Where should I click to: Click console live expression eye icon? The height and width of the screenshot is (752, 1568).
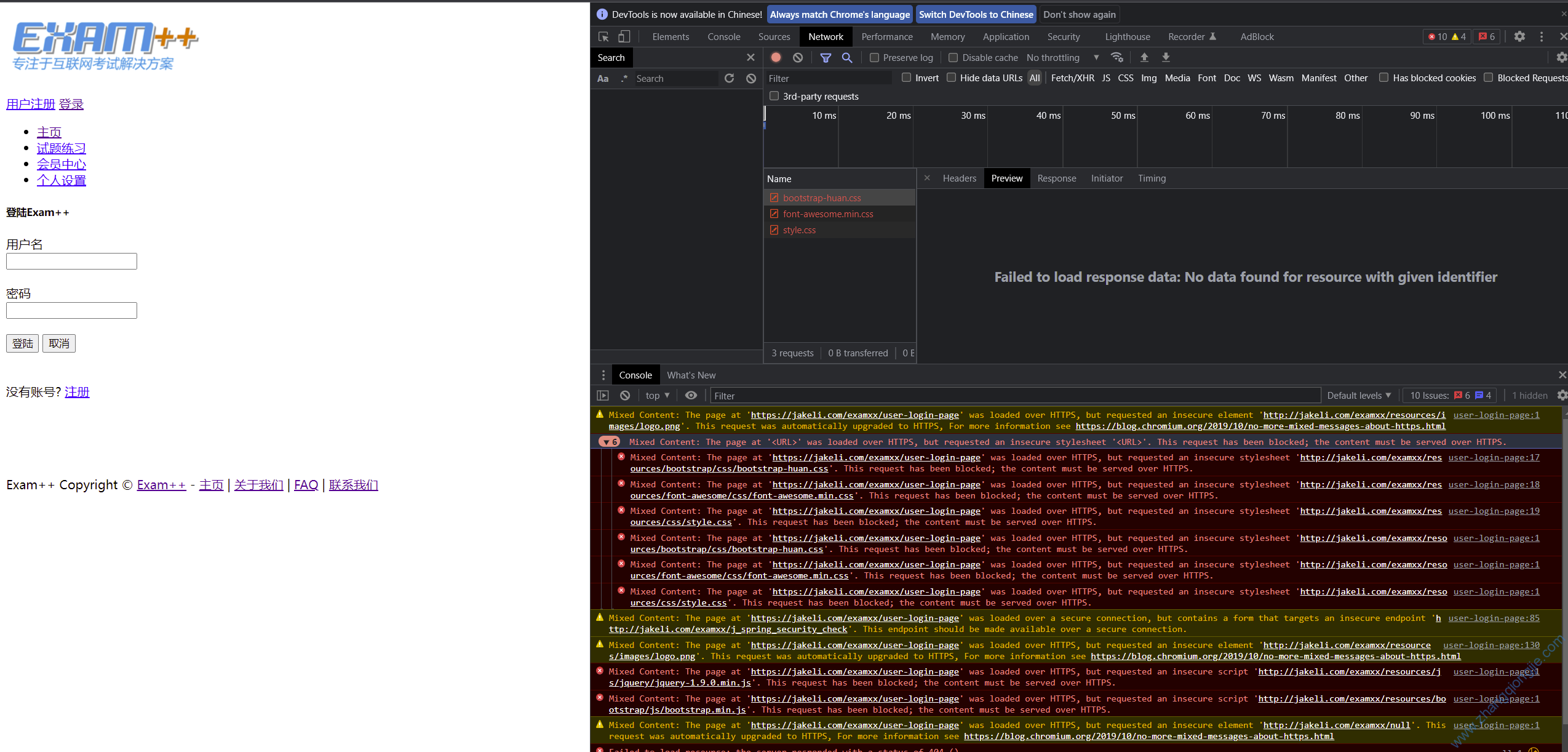coord(691,396)
